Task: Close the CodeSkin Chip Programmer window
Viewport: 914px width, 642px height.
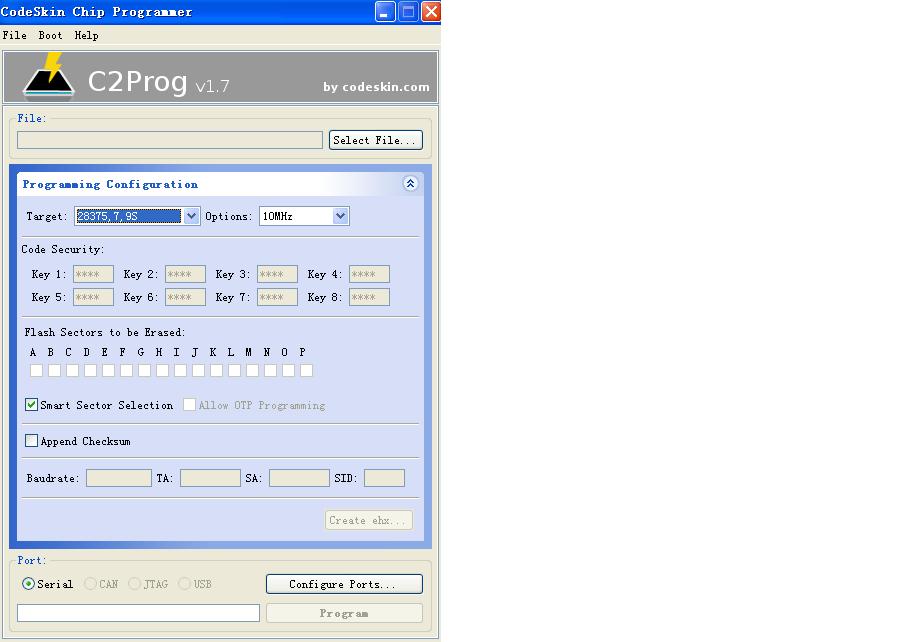Action: point(431,11)
